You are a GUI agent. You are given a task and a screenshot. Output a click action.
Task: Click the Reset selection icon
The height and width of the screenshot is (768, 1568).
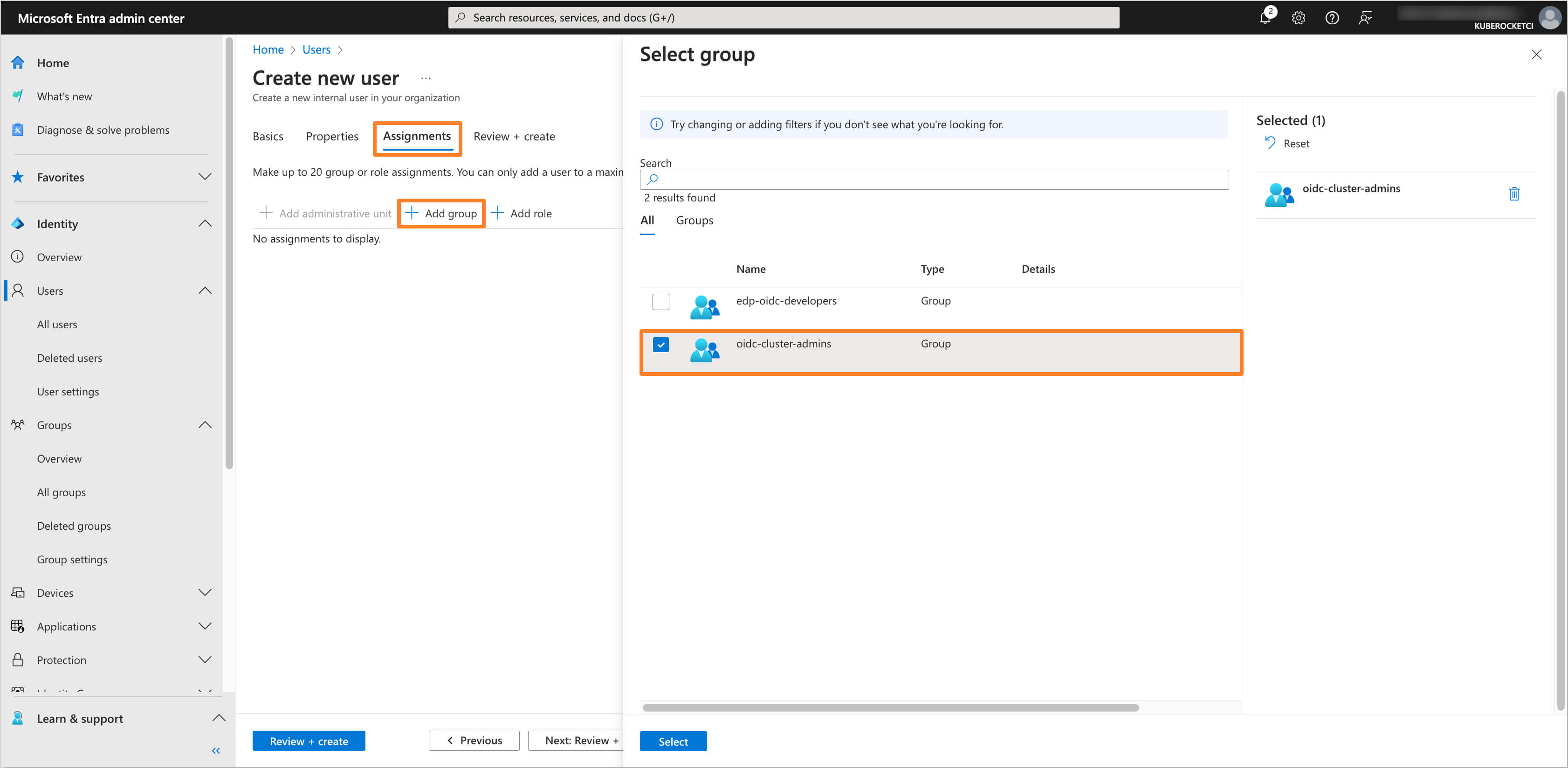pyautogui.click(x=1270, y=143)
